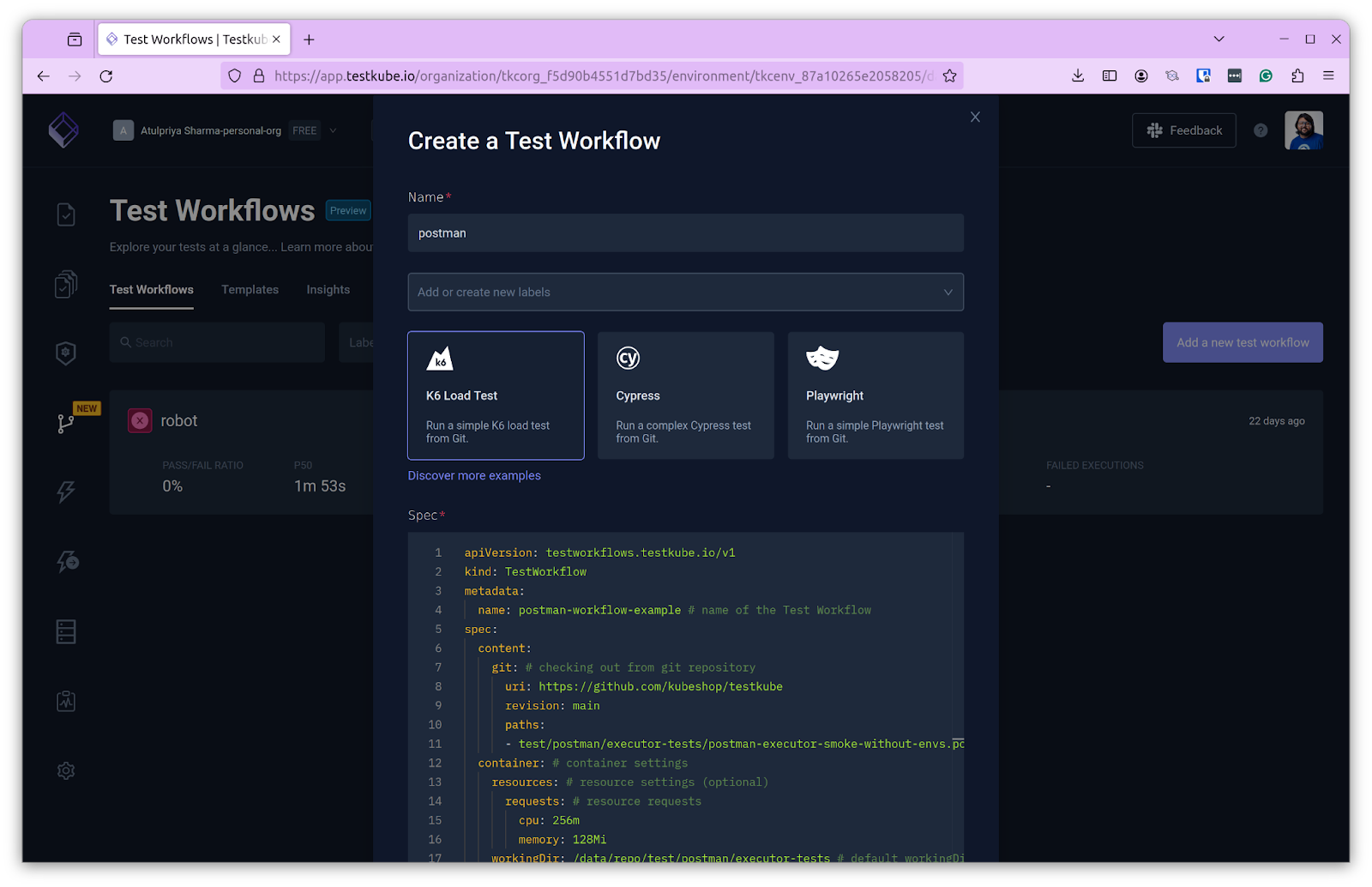The height and width of the screenshot is (887, 1372).
Task: Open the lightning bolt with badge sidebar icon
Action: point(67,561)
